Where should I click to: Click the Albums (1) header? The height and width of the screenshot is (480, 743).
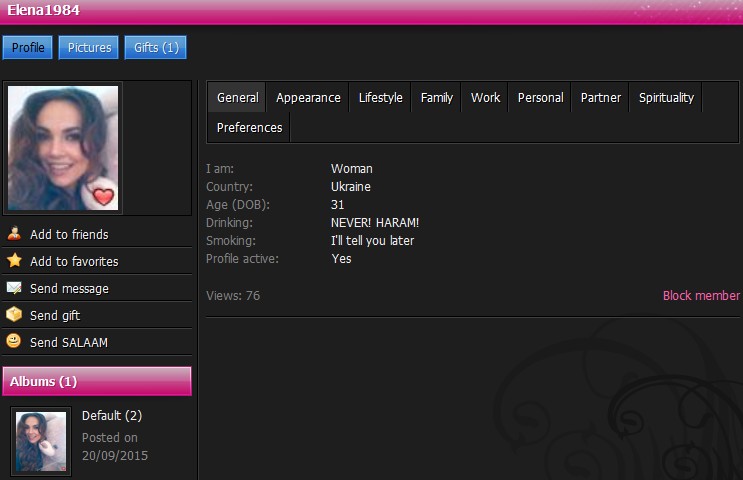[97, 381]
